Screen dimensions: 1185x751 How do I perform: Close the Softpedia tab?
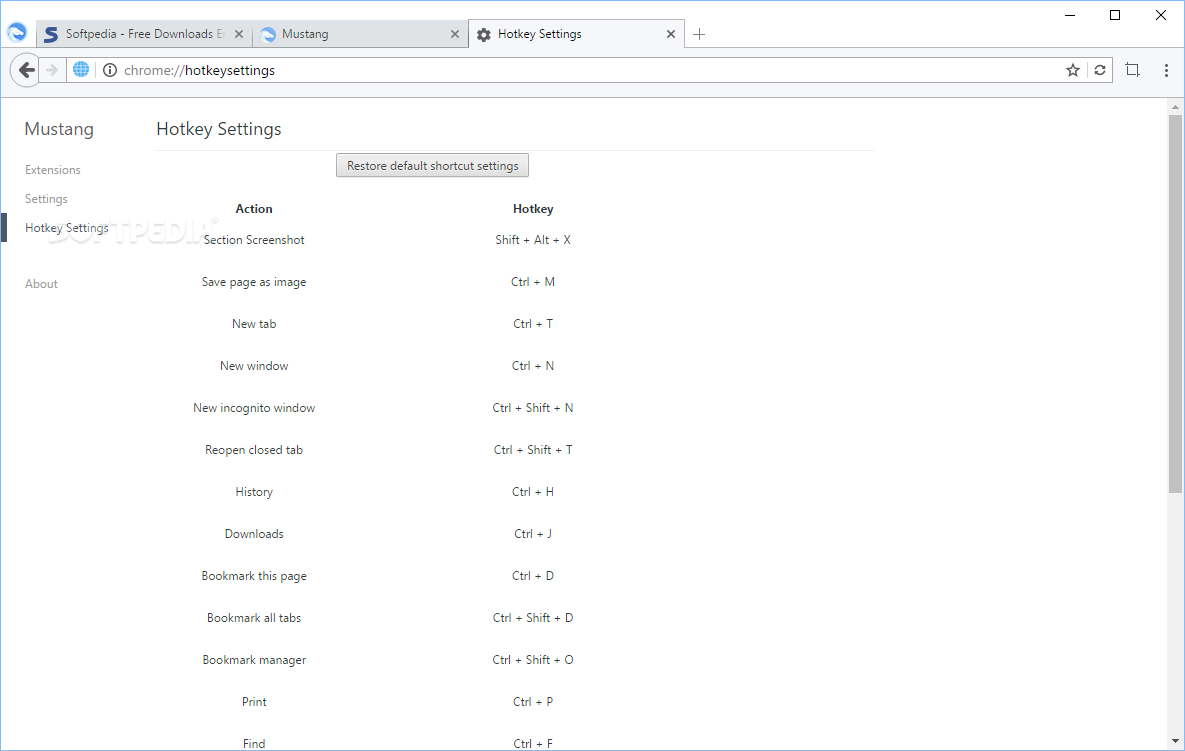point(239,34)
